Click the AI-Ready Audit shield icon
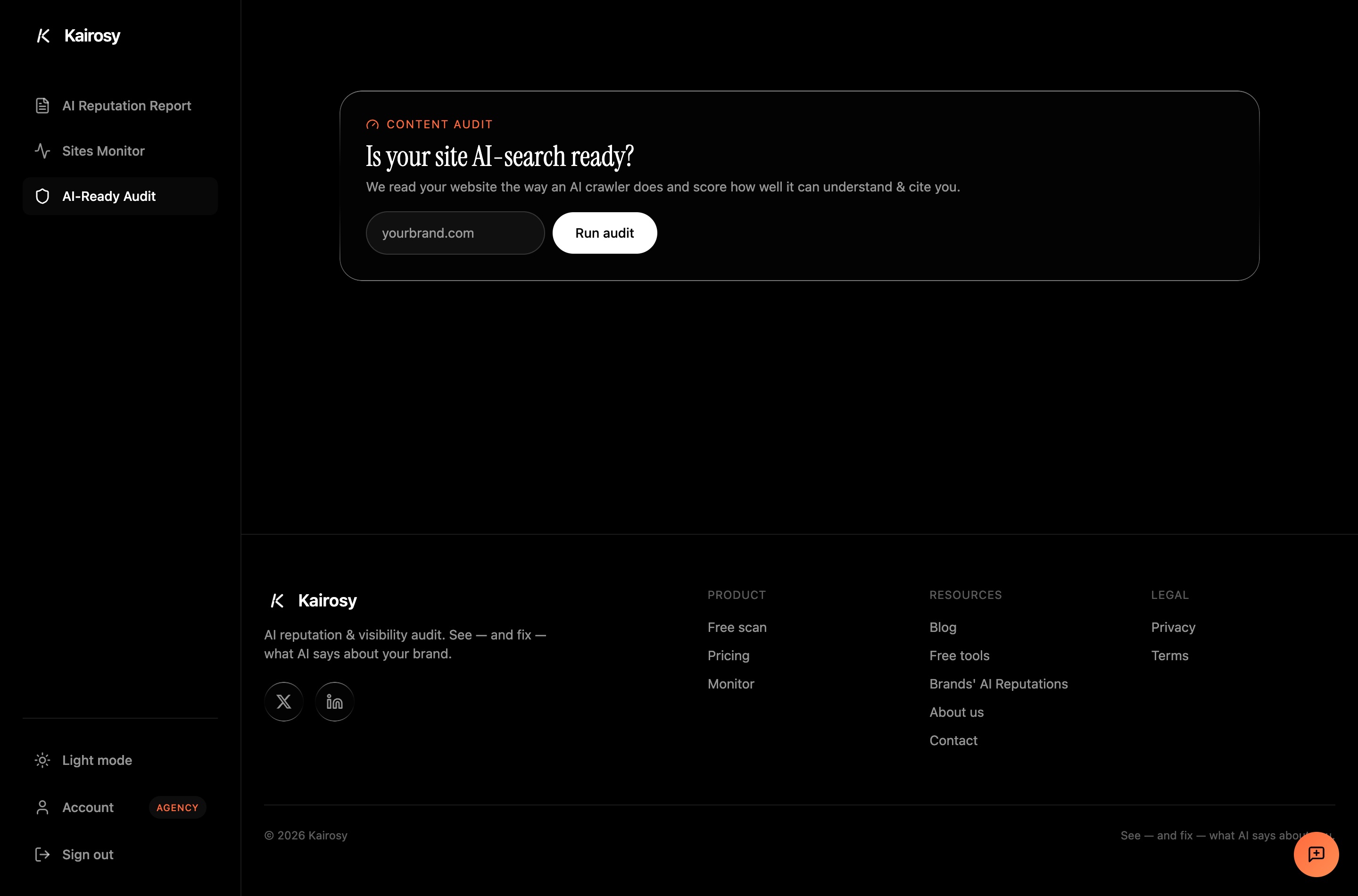Screen dimensions: 1358x896 click(42, 196)
